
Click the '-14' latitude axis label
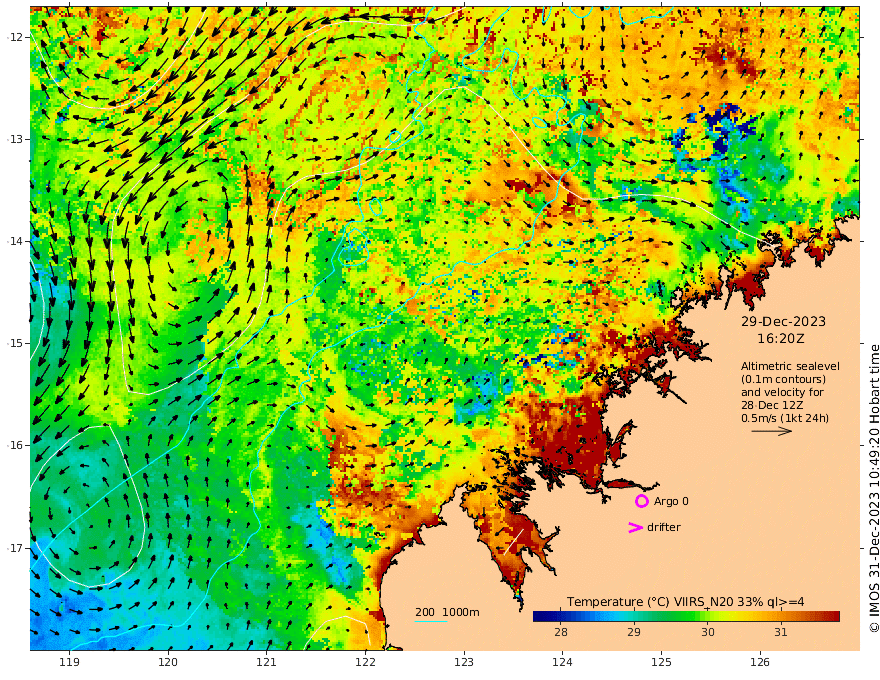click(x=15, y=241)
